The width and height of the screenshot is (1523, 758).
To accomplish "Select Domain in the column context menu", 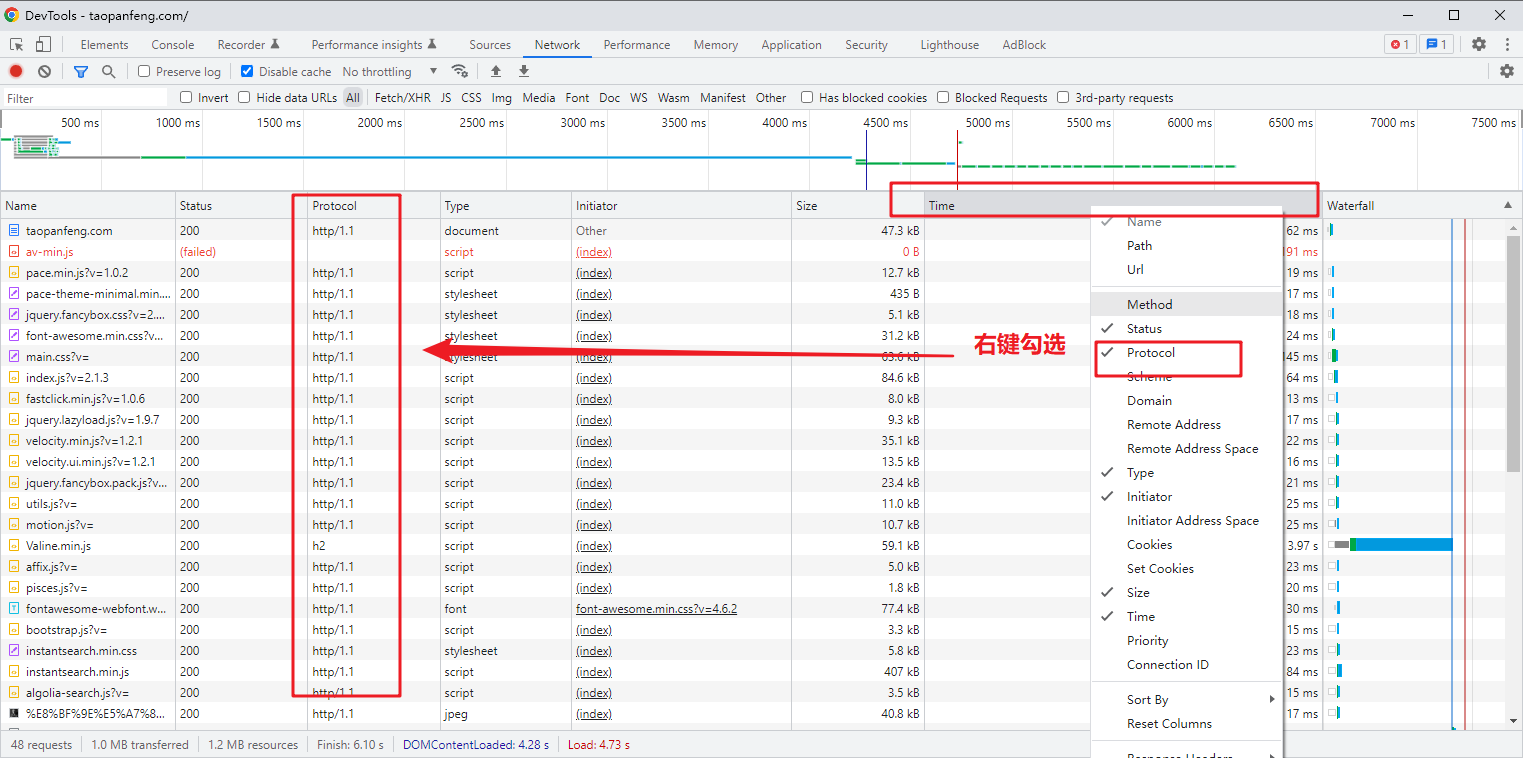I will coord(1186,400).
